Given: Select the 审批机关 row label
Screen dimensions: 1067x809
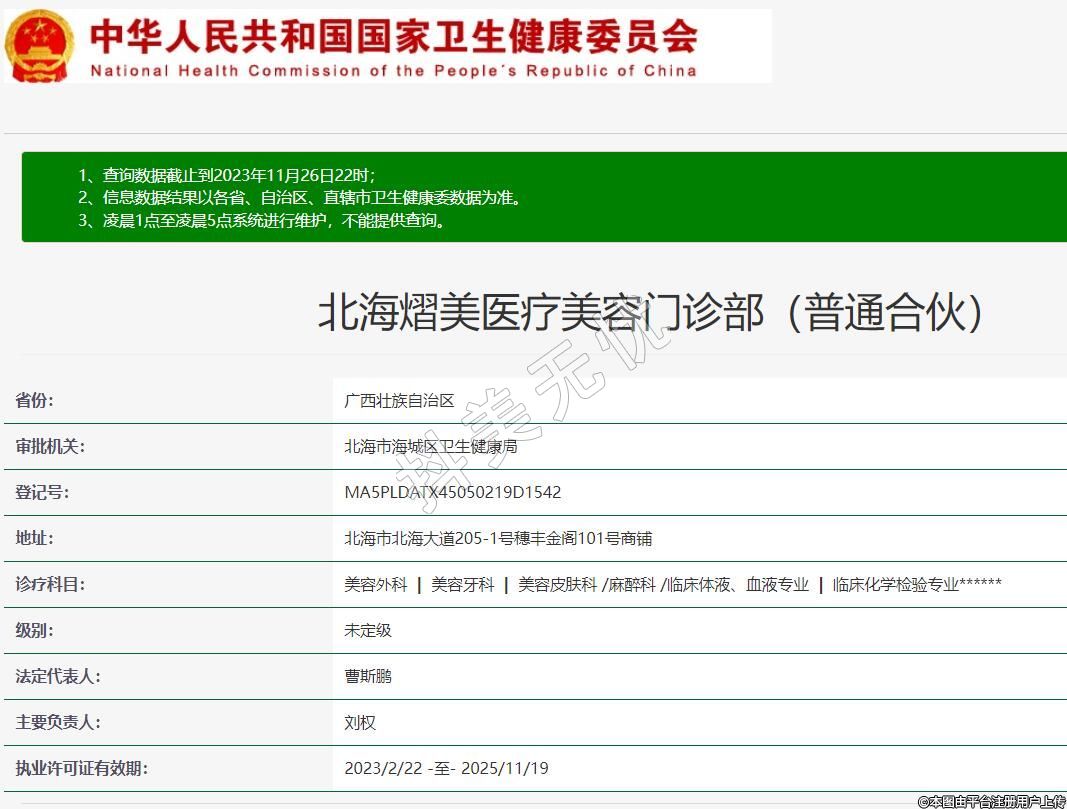Looking at the screenshot, I should [50, 447].
